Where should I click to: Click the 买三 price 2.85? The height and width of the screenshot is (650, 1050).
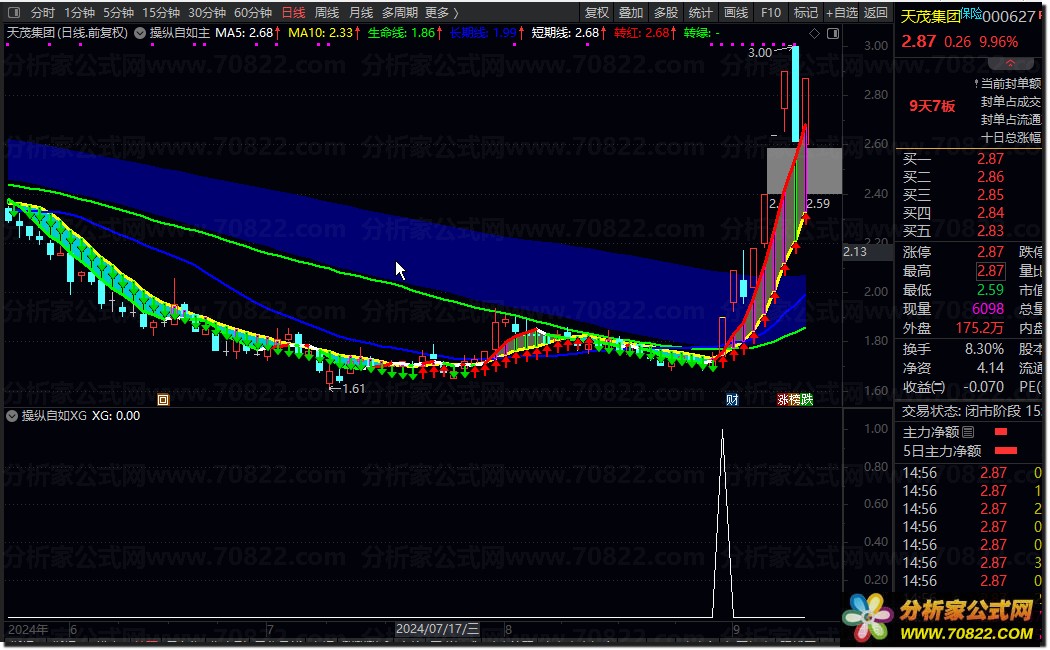pos(990,195)
